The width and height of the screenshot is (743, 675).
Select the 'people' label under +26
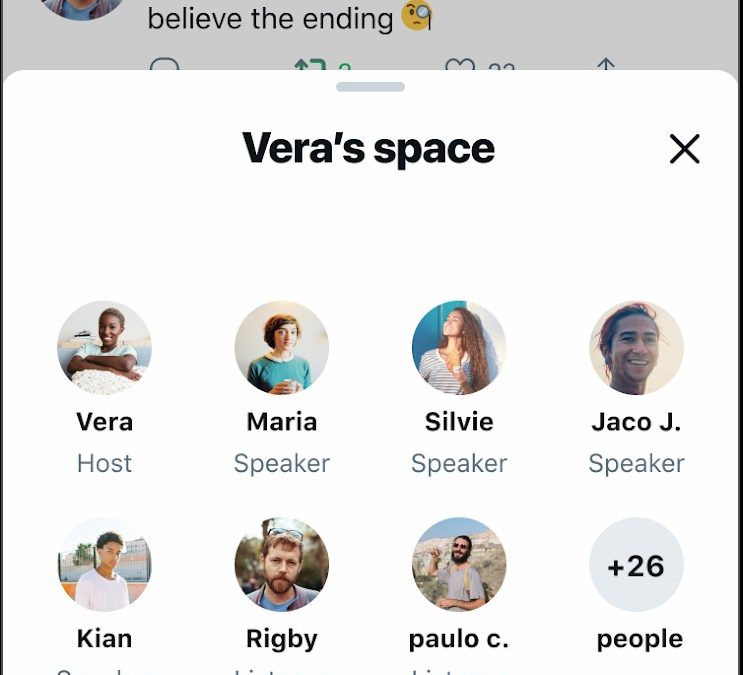coord(640,639)
